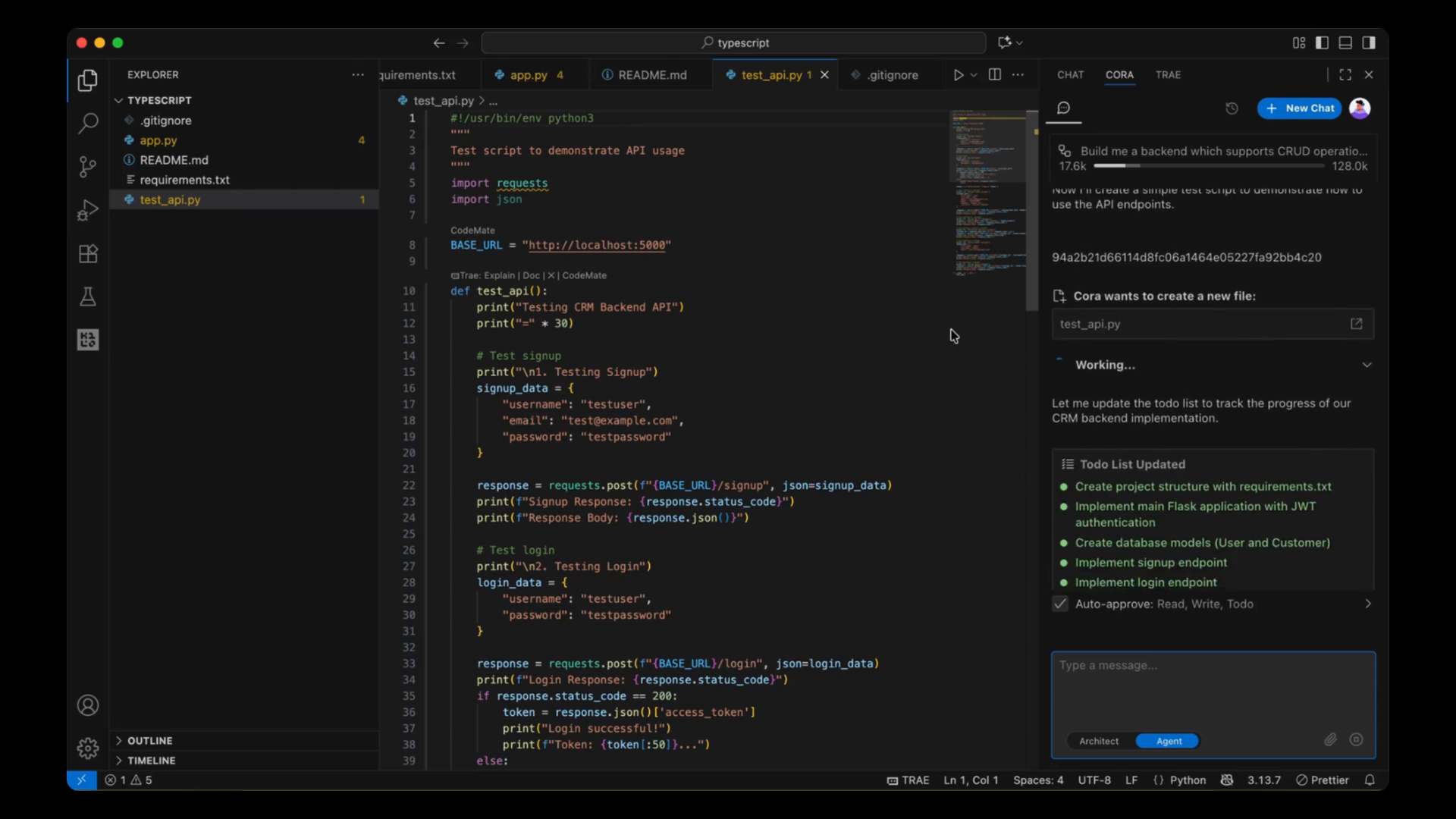Start a New Chat in Cora
1456x819 pixels.
pos(1299,108)
